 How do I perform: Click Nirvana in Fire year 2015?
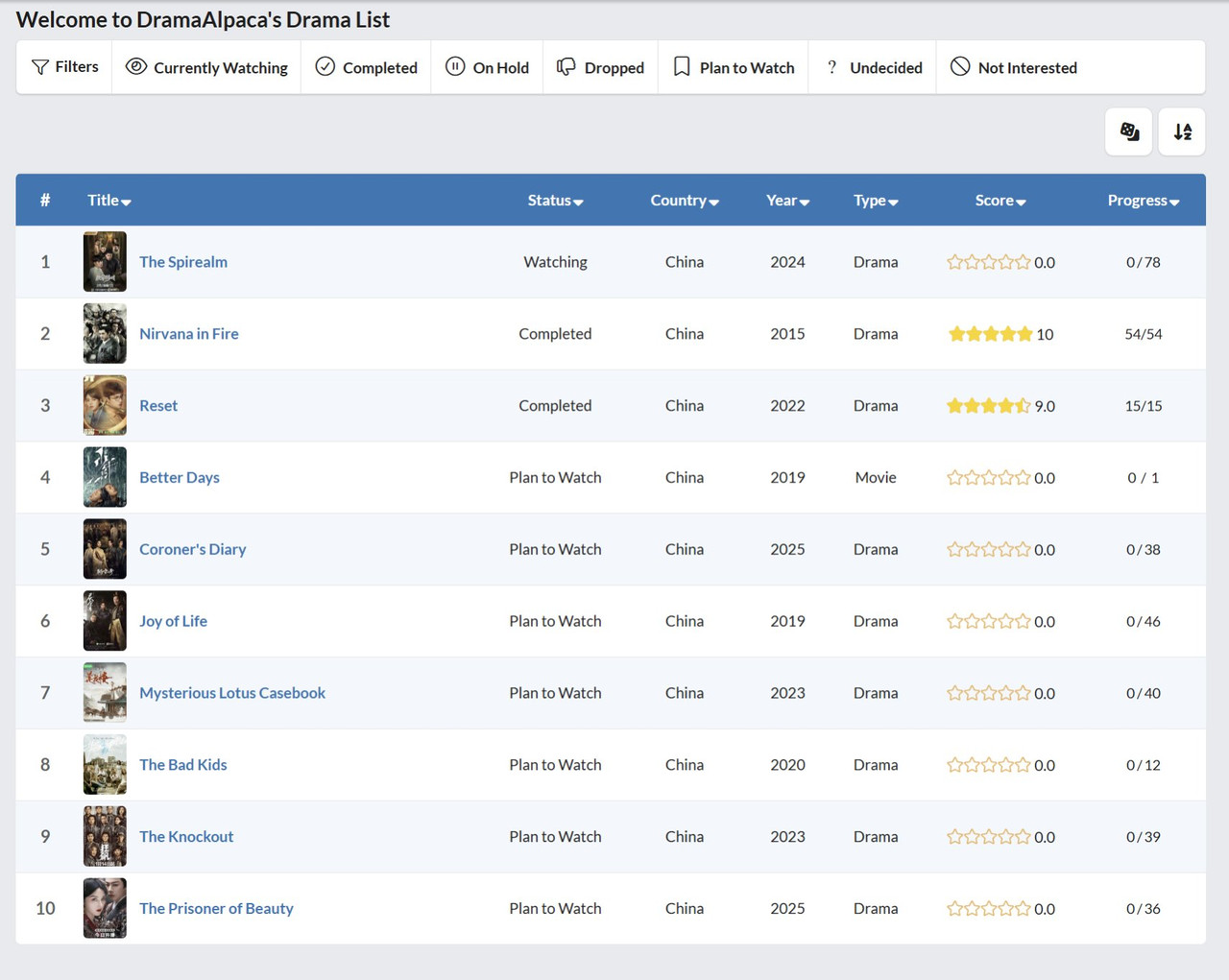787,334
